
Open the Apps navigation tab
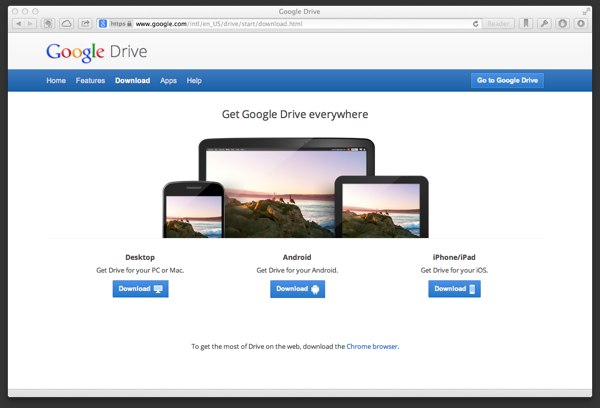(168, 81)
